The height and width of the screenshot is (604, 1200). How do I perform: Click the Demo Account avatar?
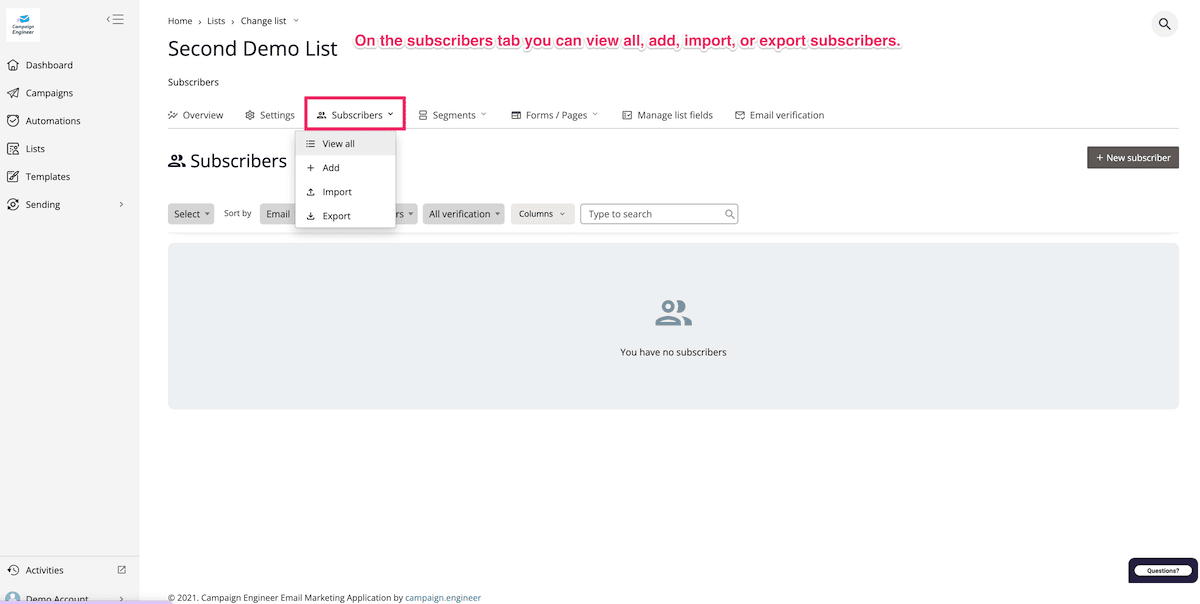click(x=13, y=598)
